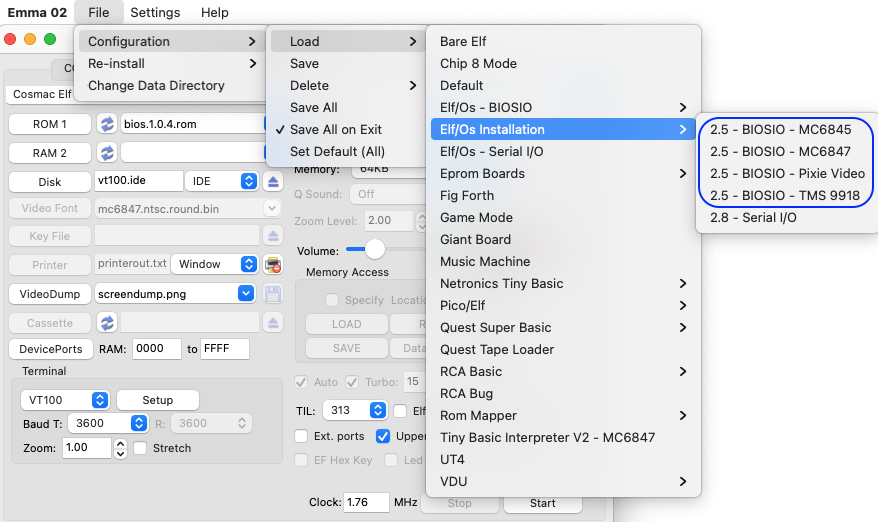Click the Cassette eject icon
The width and height of the screenshot is (878, 522).
273,323
